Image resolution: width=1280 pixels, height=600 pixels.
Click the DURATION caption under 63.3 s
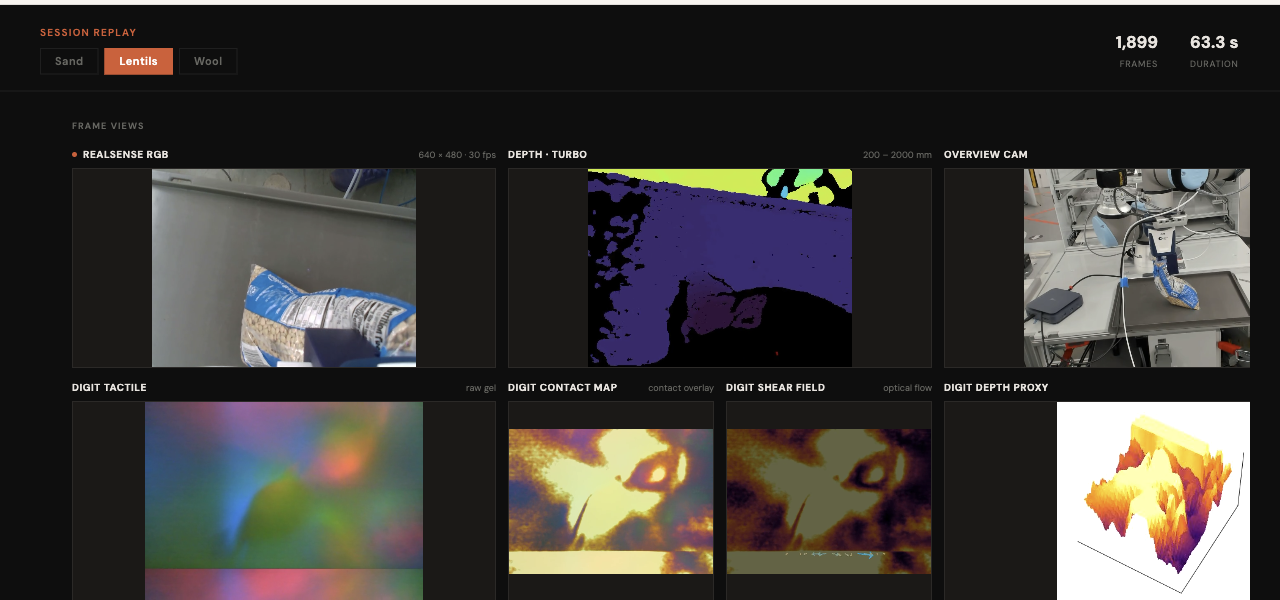[1214, 64]
